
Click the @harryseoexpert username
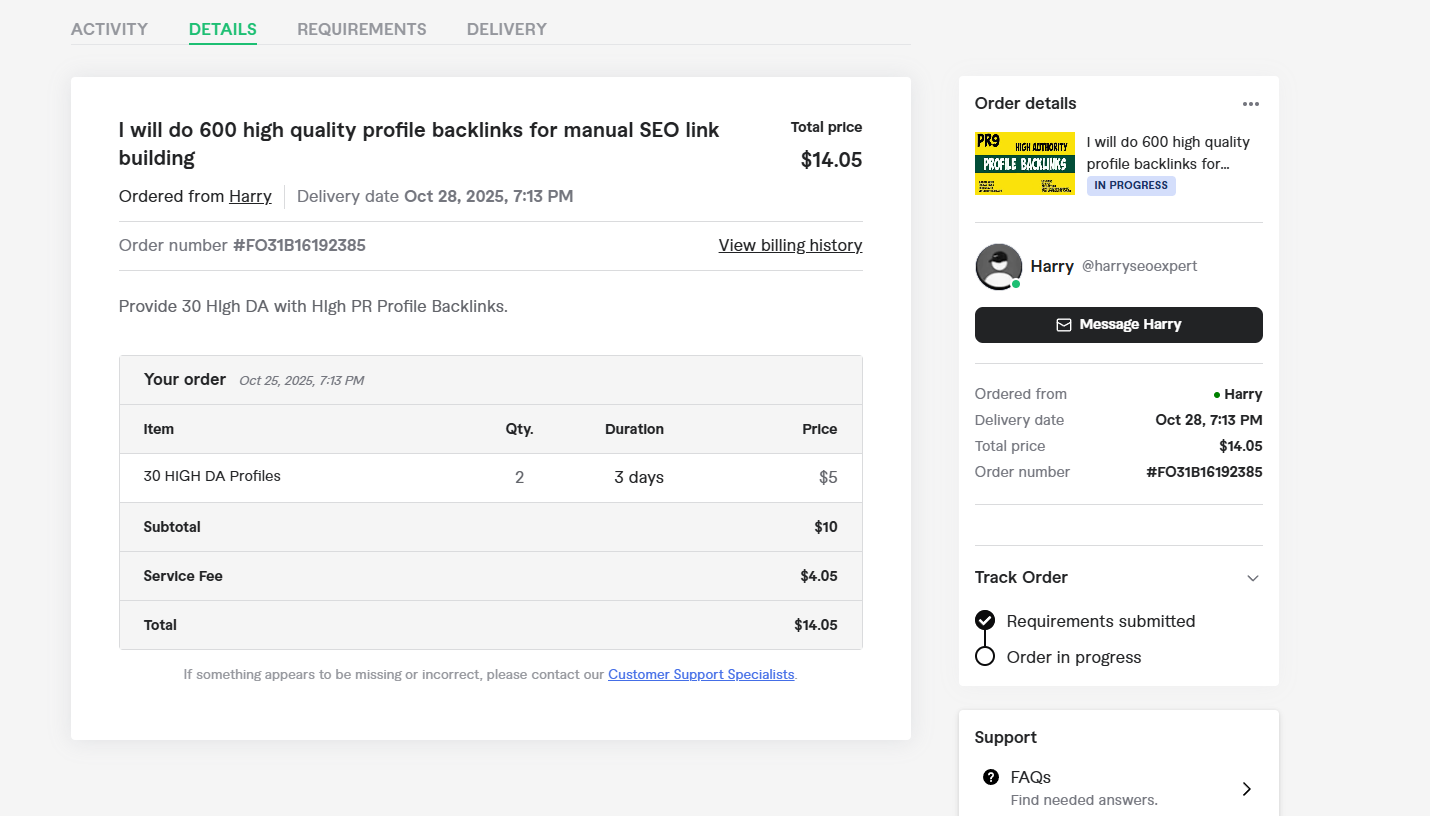coord(1139,267)
